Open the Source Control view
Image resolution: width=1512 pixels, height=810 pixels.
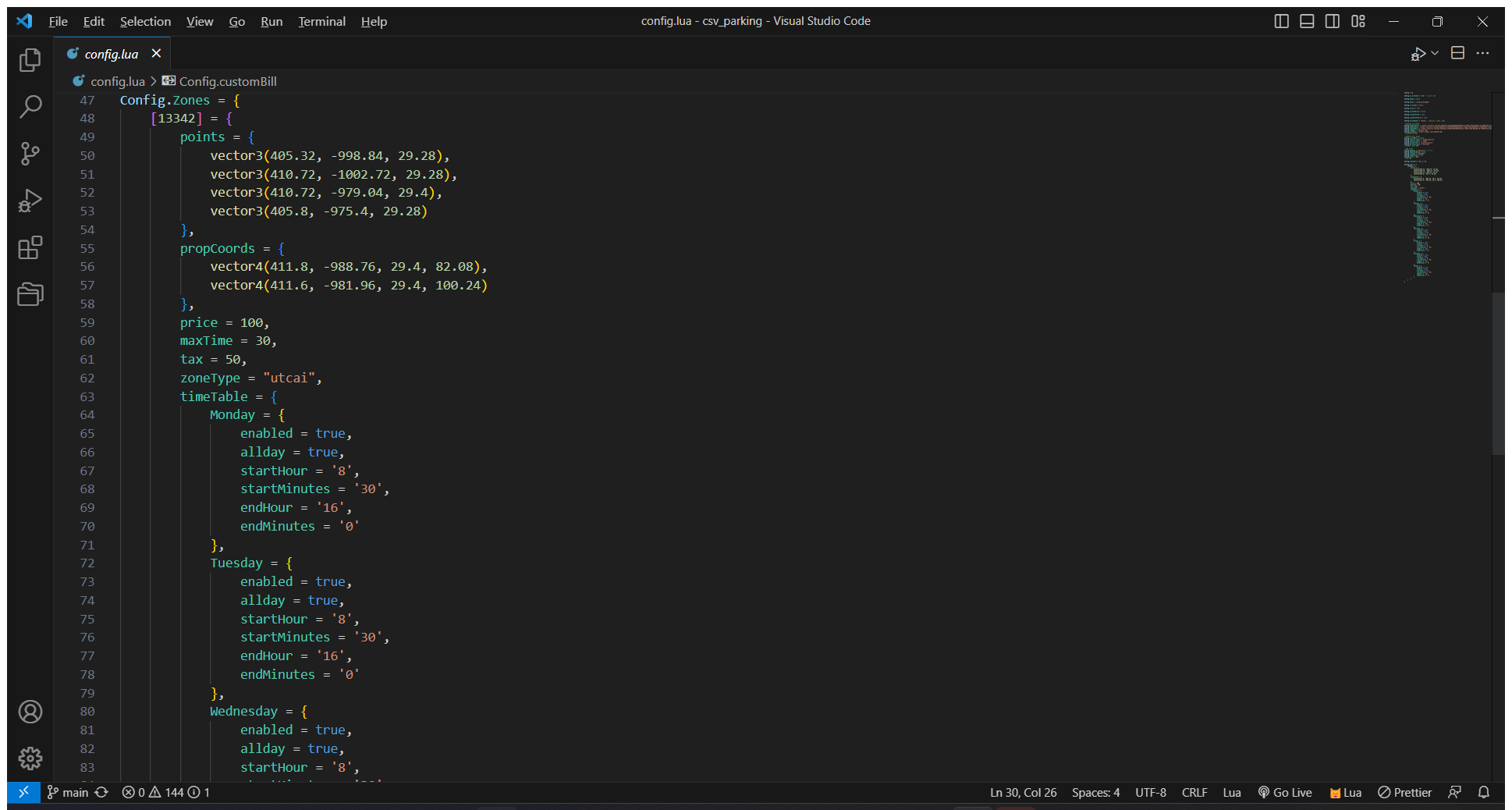[30, 154]
